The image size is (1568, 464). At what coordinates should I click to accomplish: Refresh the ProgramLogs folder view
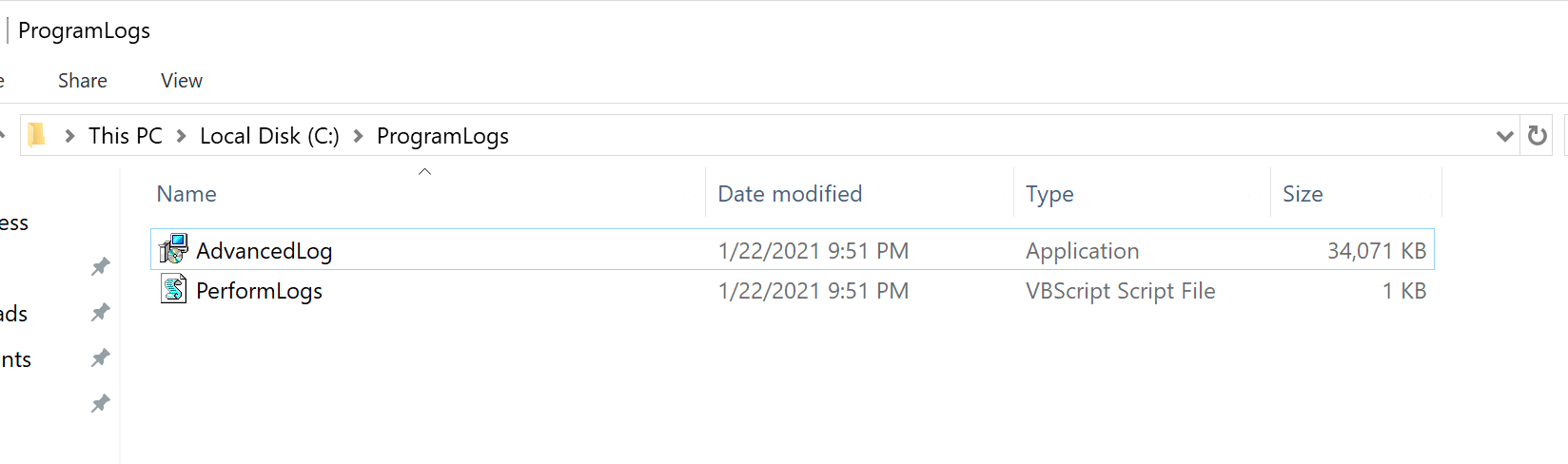pos(1537,136)
